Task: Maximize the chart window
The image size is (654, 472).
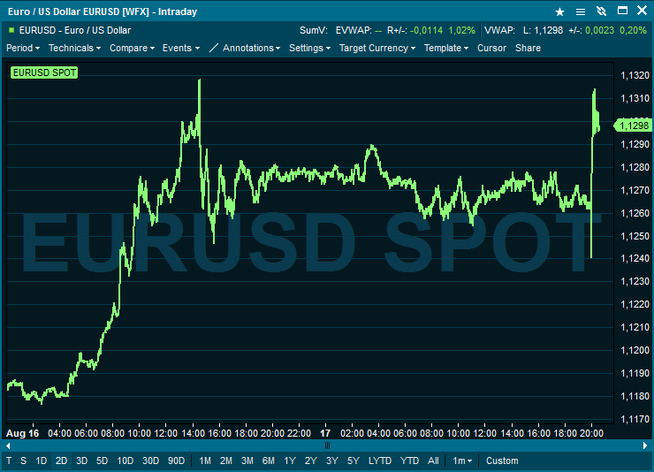Action: point(621,11)
